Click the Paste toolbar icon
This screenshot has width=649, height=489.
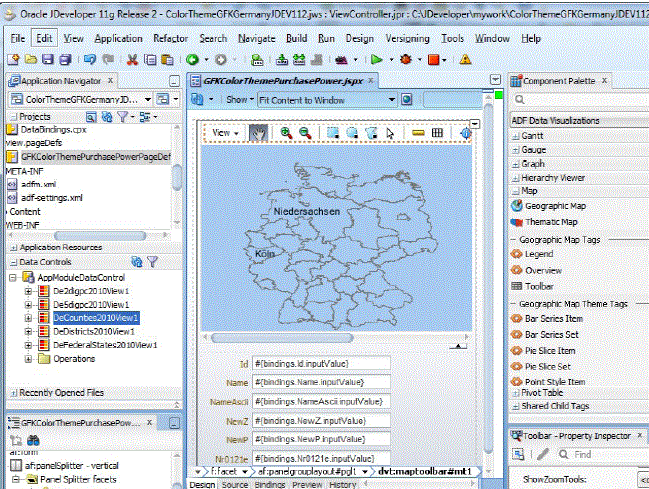click(167, 60)
